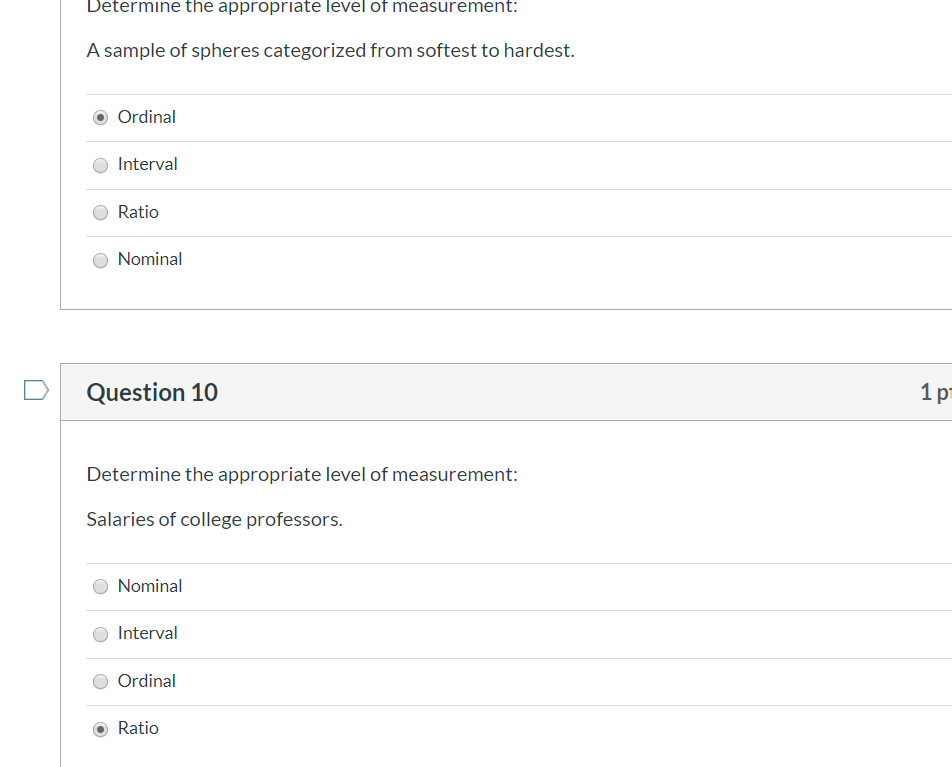Click the flag icon next to Question 10
The height and width of the screenshot is (767, 952).
(x=34, y=390)
